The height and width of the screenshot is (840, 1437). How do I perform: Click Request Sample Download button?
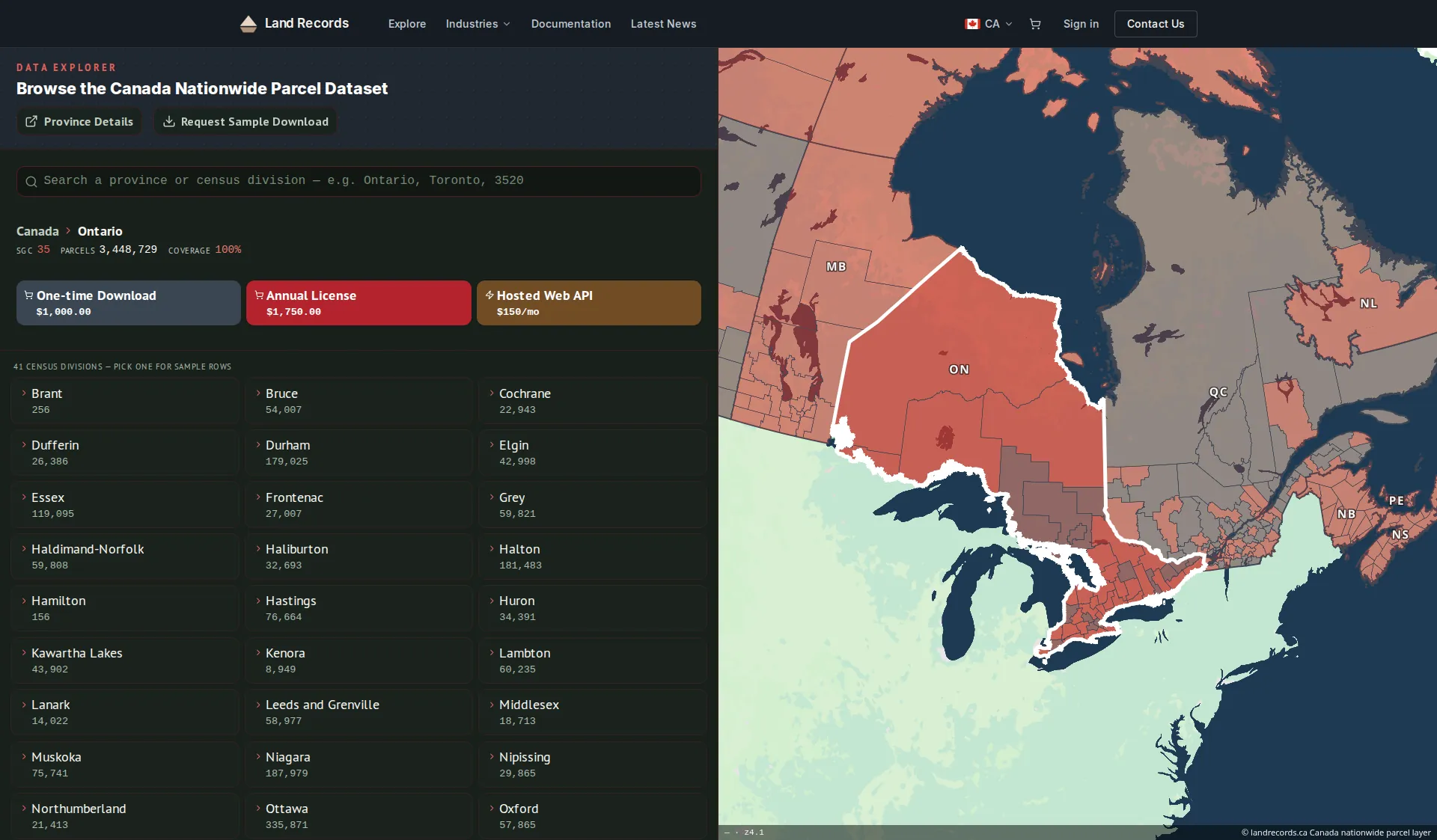coord(245,121)
